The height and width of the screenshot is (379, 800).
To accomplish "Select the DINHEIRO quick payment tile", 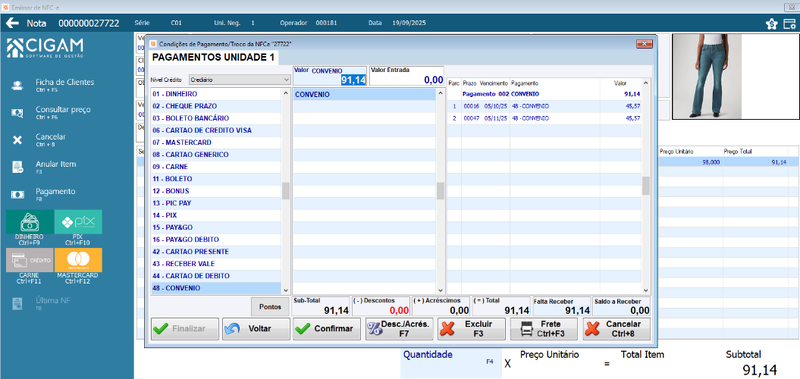I will click(30, 222).
